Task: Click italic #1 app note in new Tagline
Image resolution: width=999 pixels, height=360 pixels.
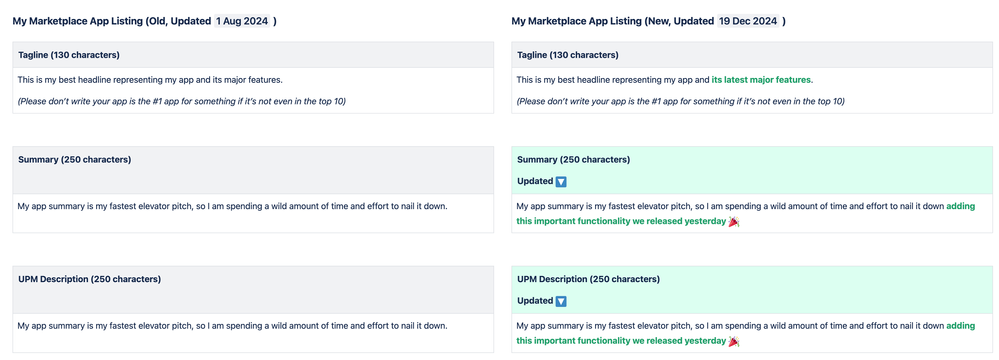Action: point(680,101)
